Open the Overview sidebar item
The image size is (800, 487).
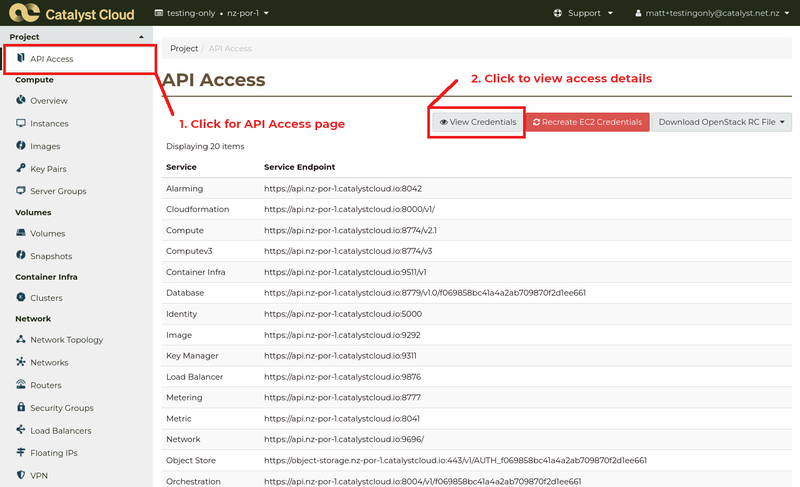click(x=48, y=101)
